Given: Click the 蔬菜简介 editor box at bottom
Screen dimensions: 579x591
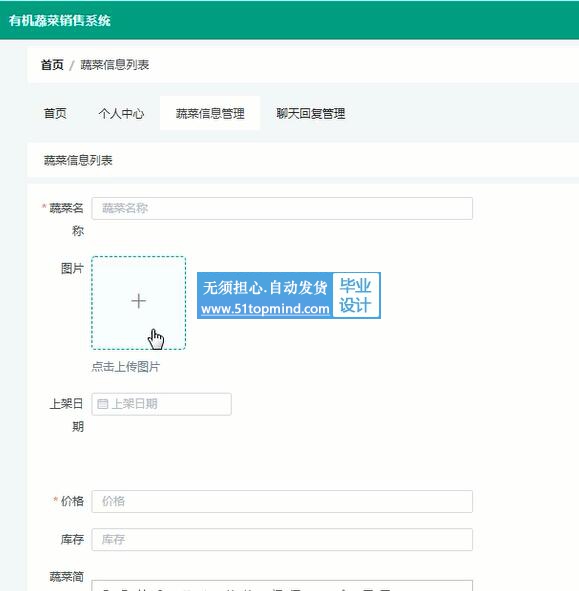Looking at the screenshot, I should [282, 585].
